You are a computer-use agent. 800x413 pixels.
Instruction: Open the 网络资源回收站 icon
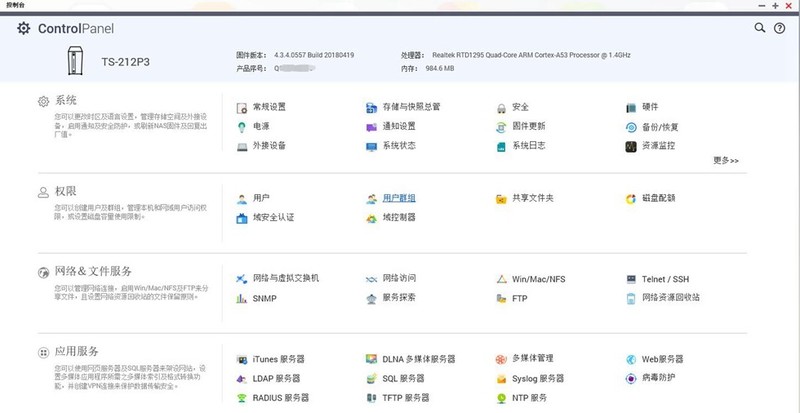(631, 299)
